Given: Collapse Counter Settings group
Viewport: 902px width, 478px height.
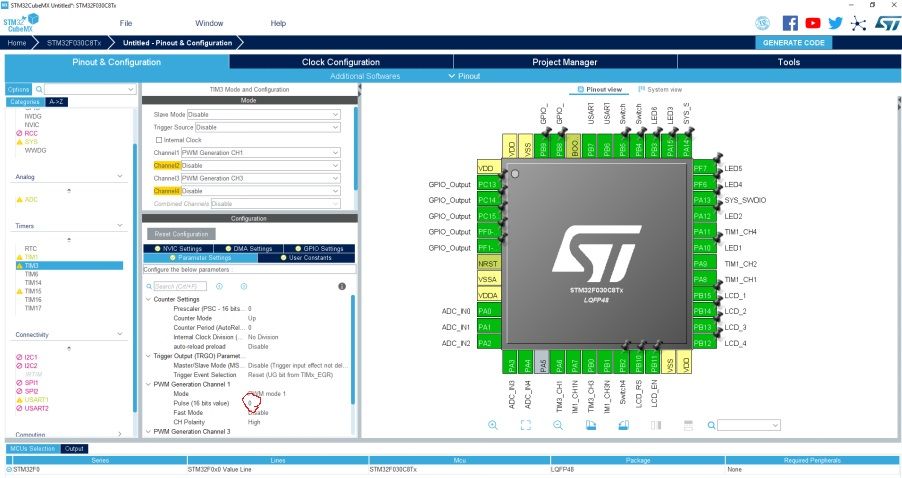Looking at the screenshot, I should 148,299.
